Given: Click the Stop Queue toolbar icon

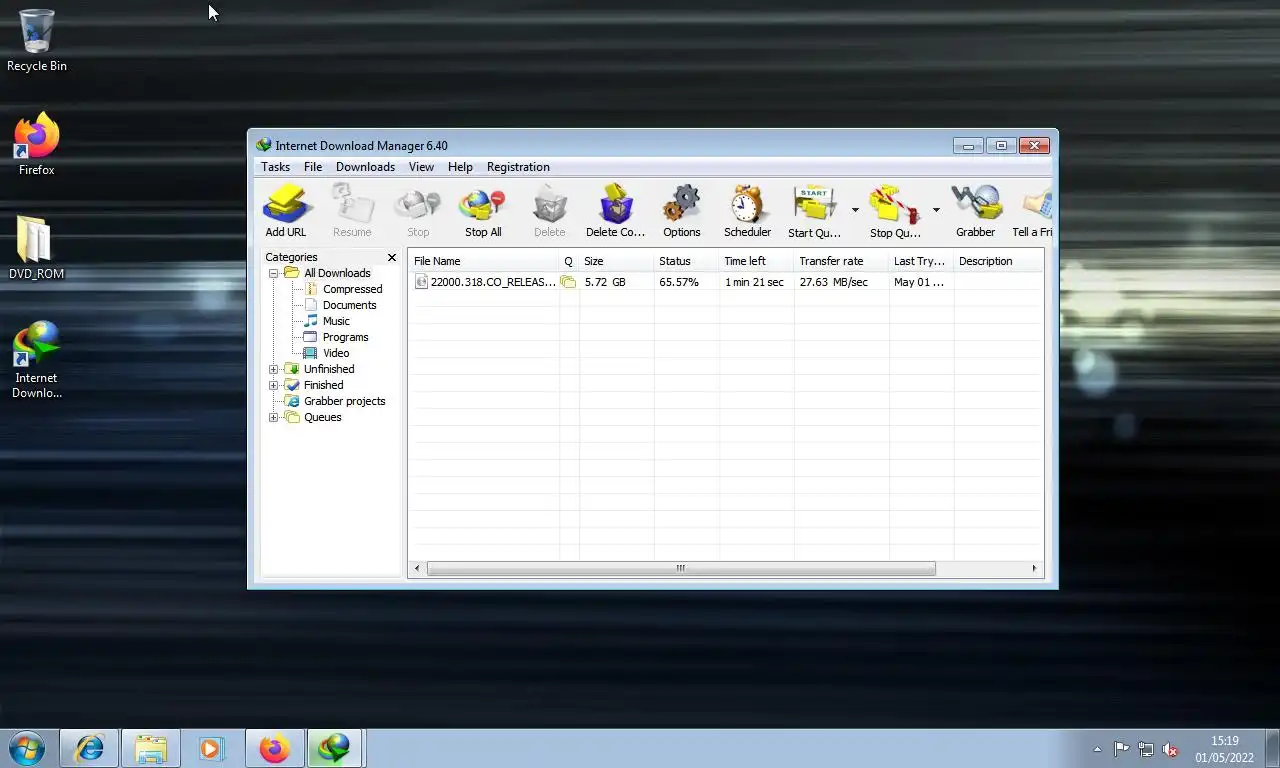Looking at the screenshot, I should coord(895,211).
